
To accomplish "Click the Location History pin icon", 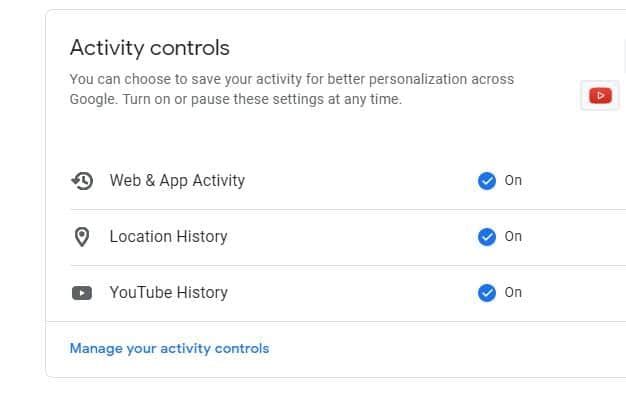I will point(82,237).
